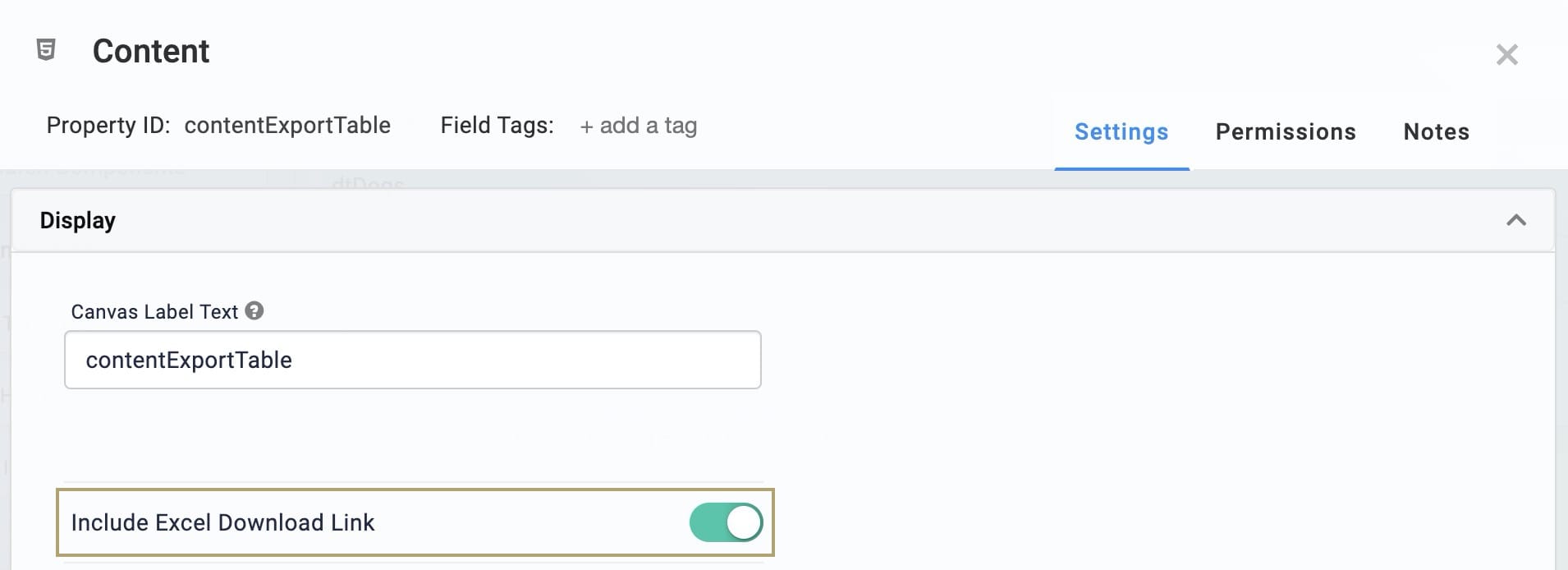Click the Field Tags label

click(x=497, y=125)
